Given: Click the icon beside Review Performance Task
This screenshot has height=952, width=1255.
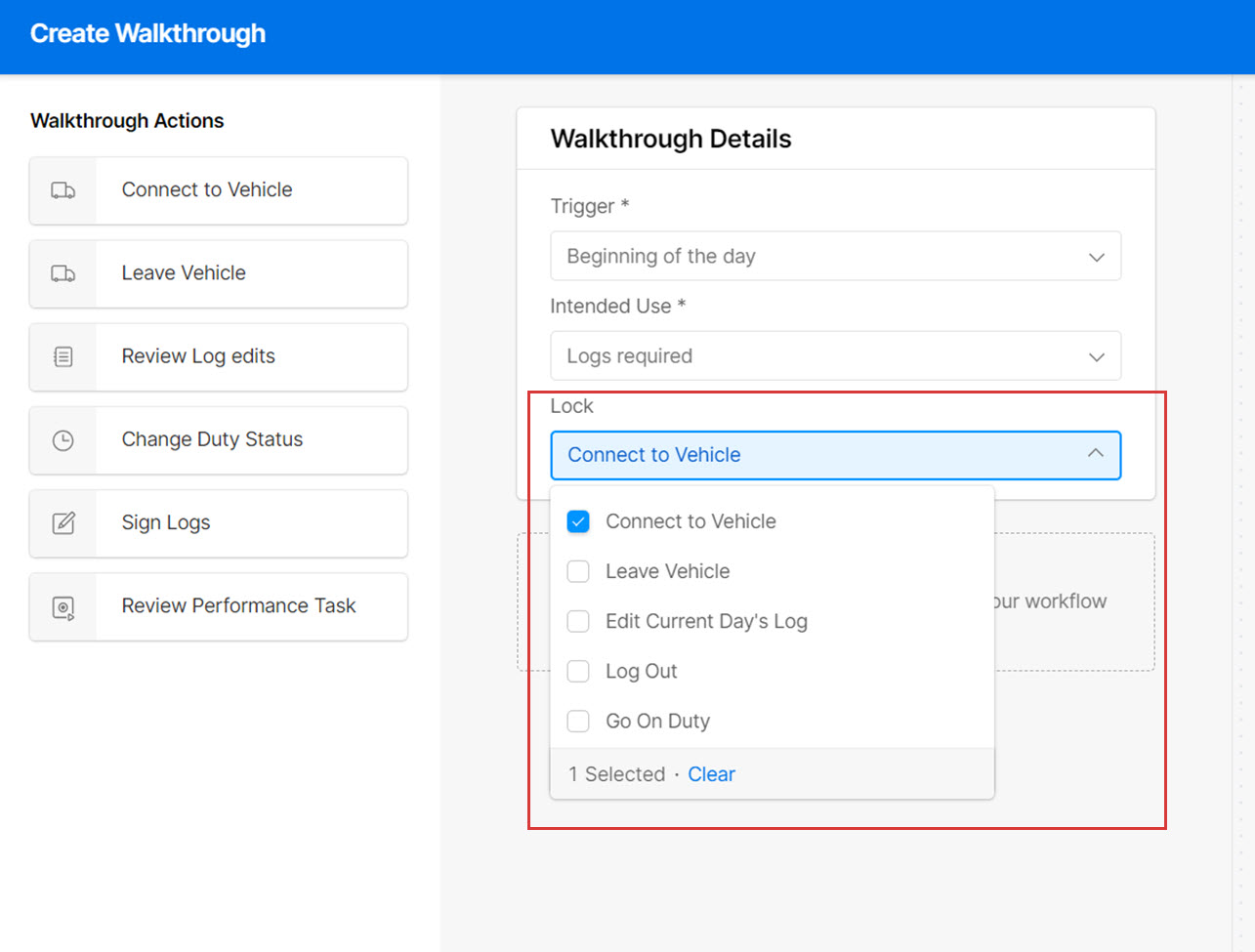Looking at the screenshot, I should (63, 607).
